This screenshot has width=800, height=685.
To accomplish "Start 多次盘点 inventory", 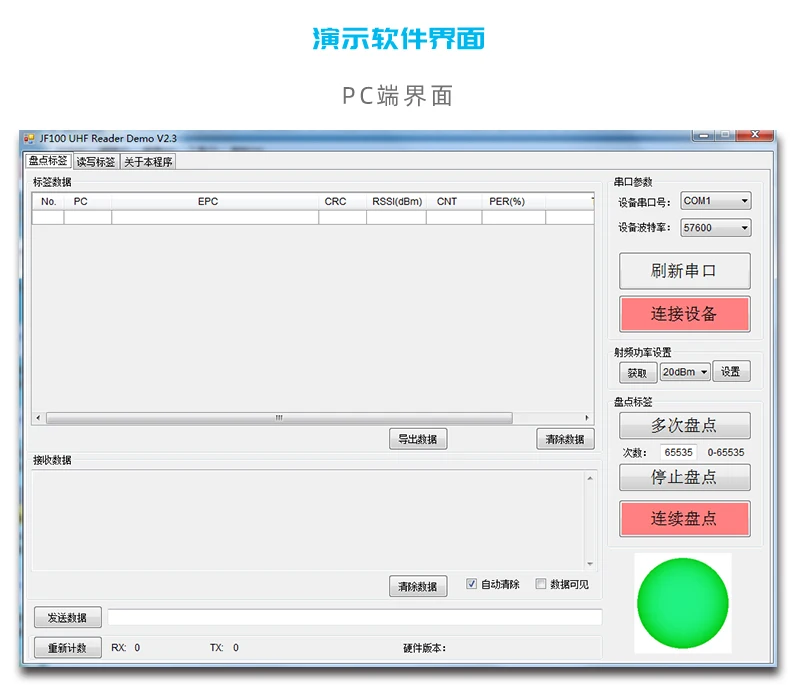I will pos(685,425).
